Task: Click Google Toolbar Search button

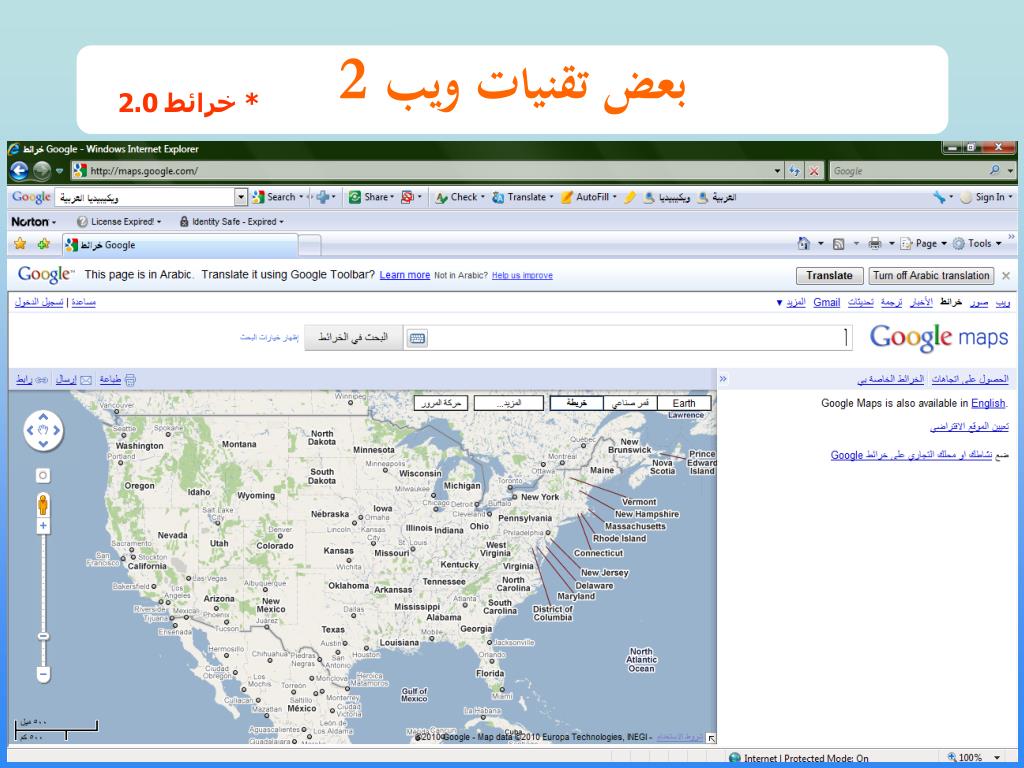Action: coord(277,197)
